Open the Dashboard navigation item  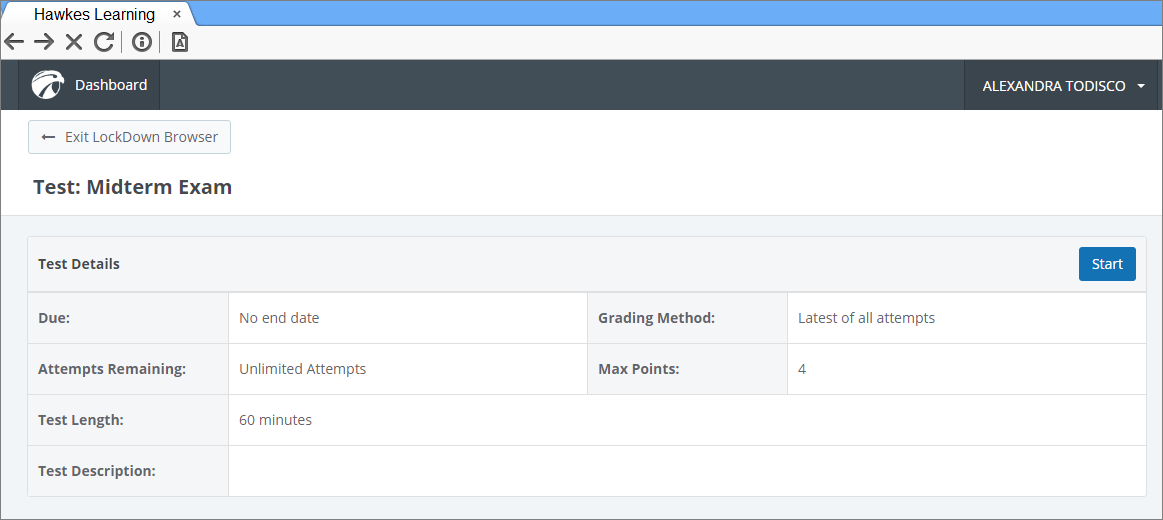coord(111,85)
